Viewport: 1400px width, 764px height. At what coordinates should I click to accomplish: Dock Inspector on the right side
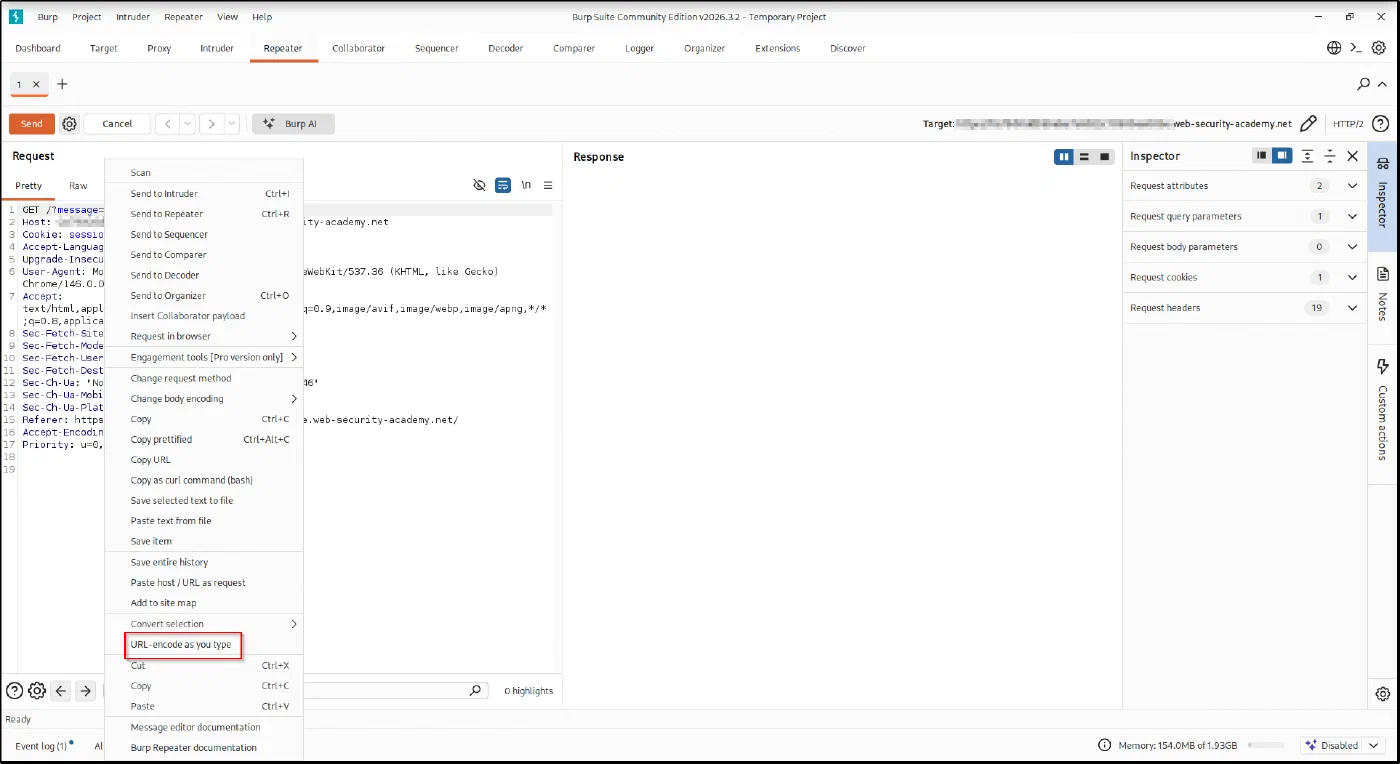(x=1282, y=156)
